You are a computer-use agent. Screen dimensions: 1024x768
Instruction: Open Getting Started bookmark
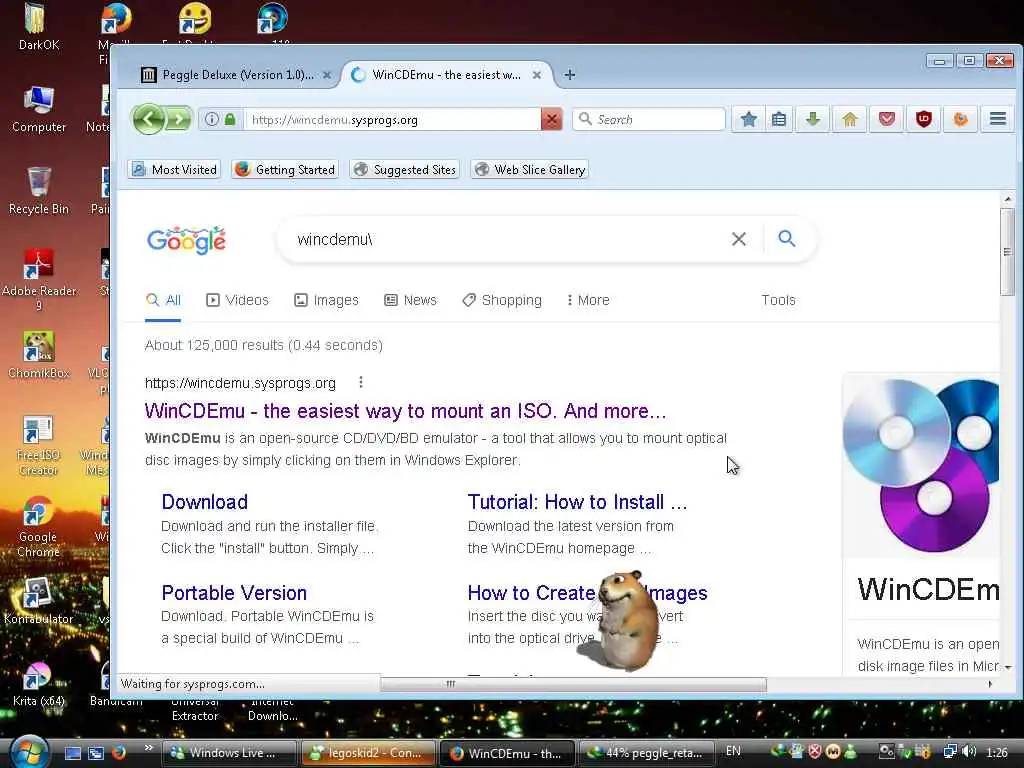pos(285,170)
